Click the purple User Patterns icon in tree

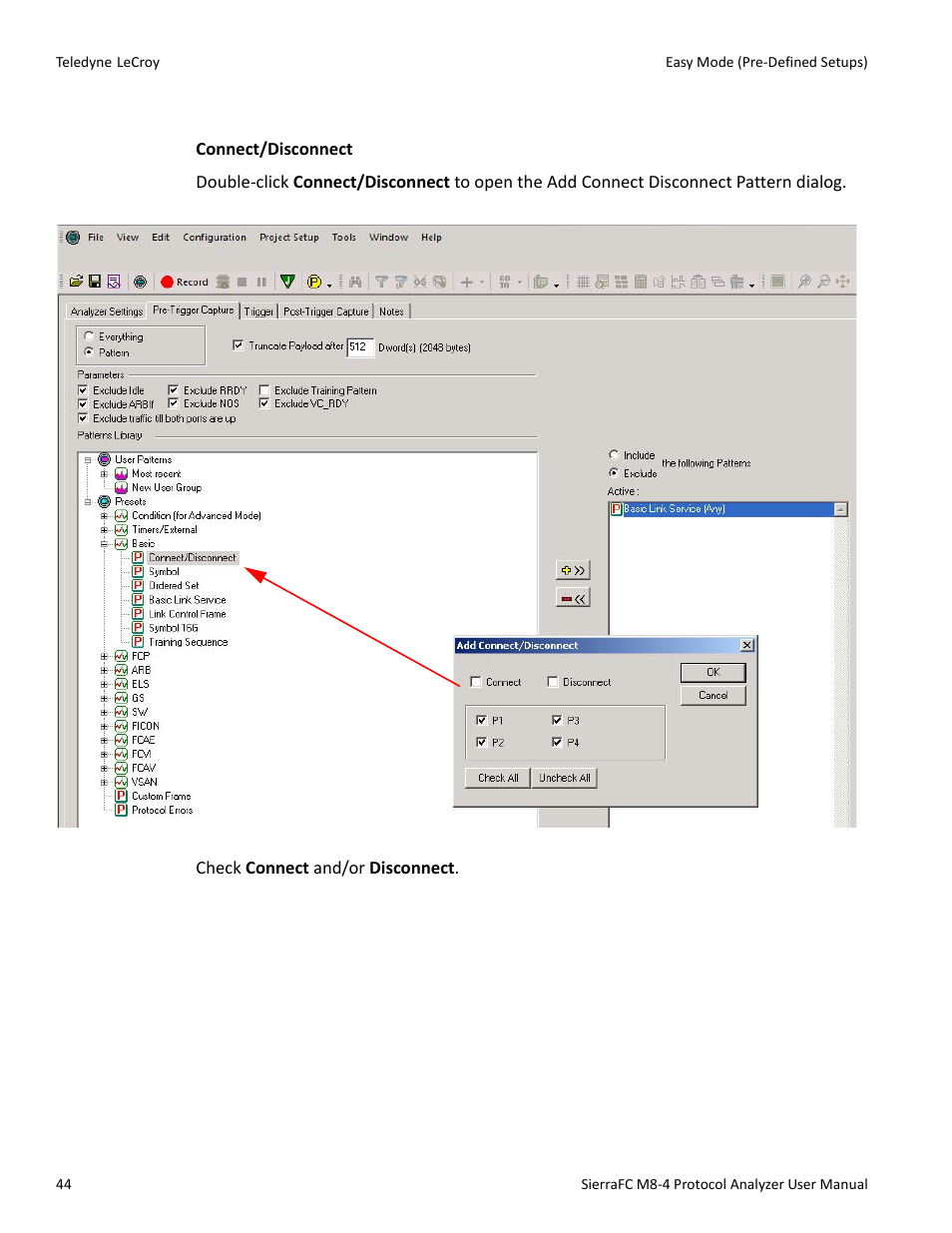(104, 459)
